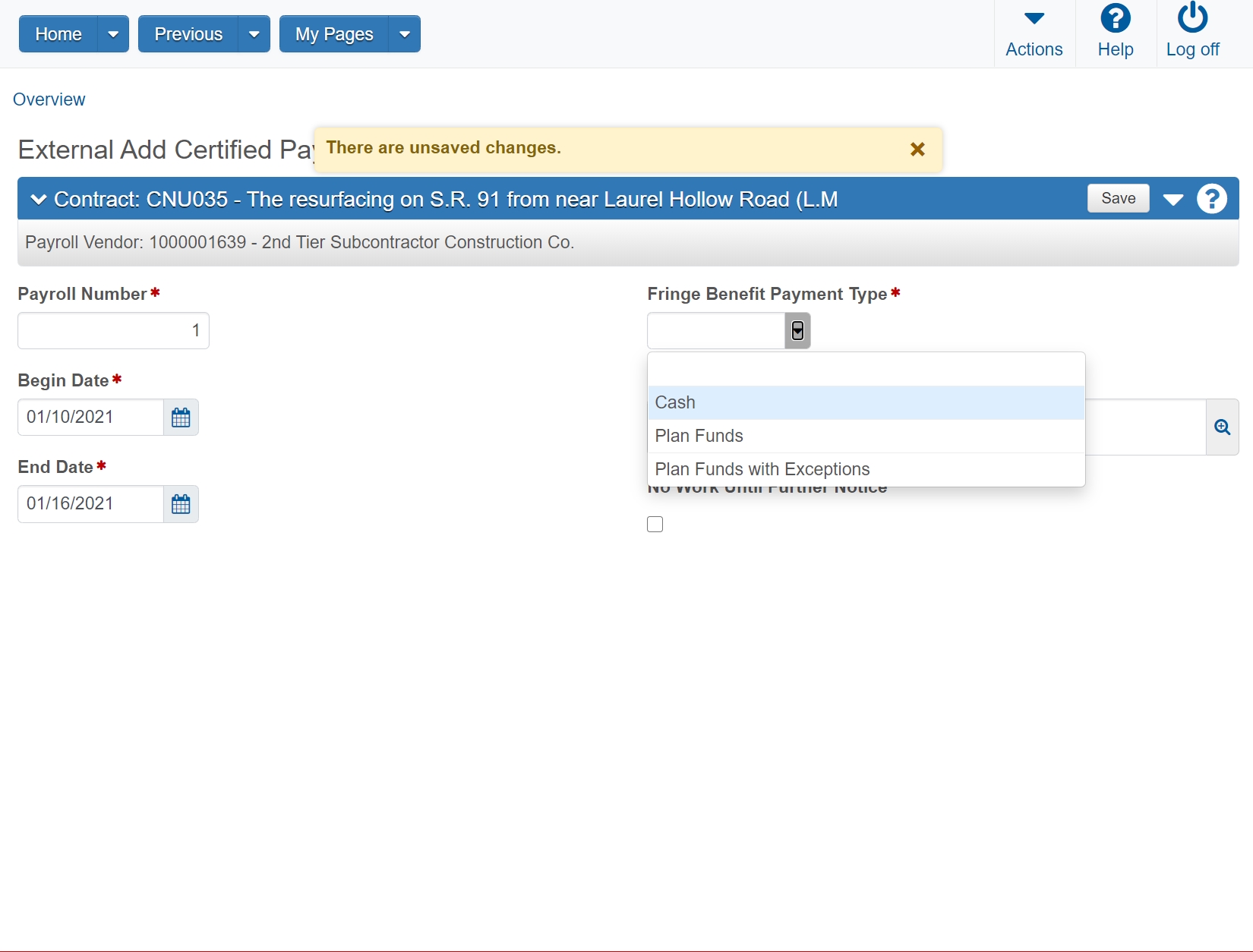Image resolution: width=1253 pixels, height=952 pixels.
Task: Check the No Work Until Further Notice box
Action: click(655, 525)
